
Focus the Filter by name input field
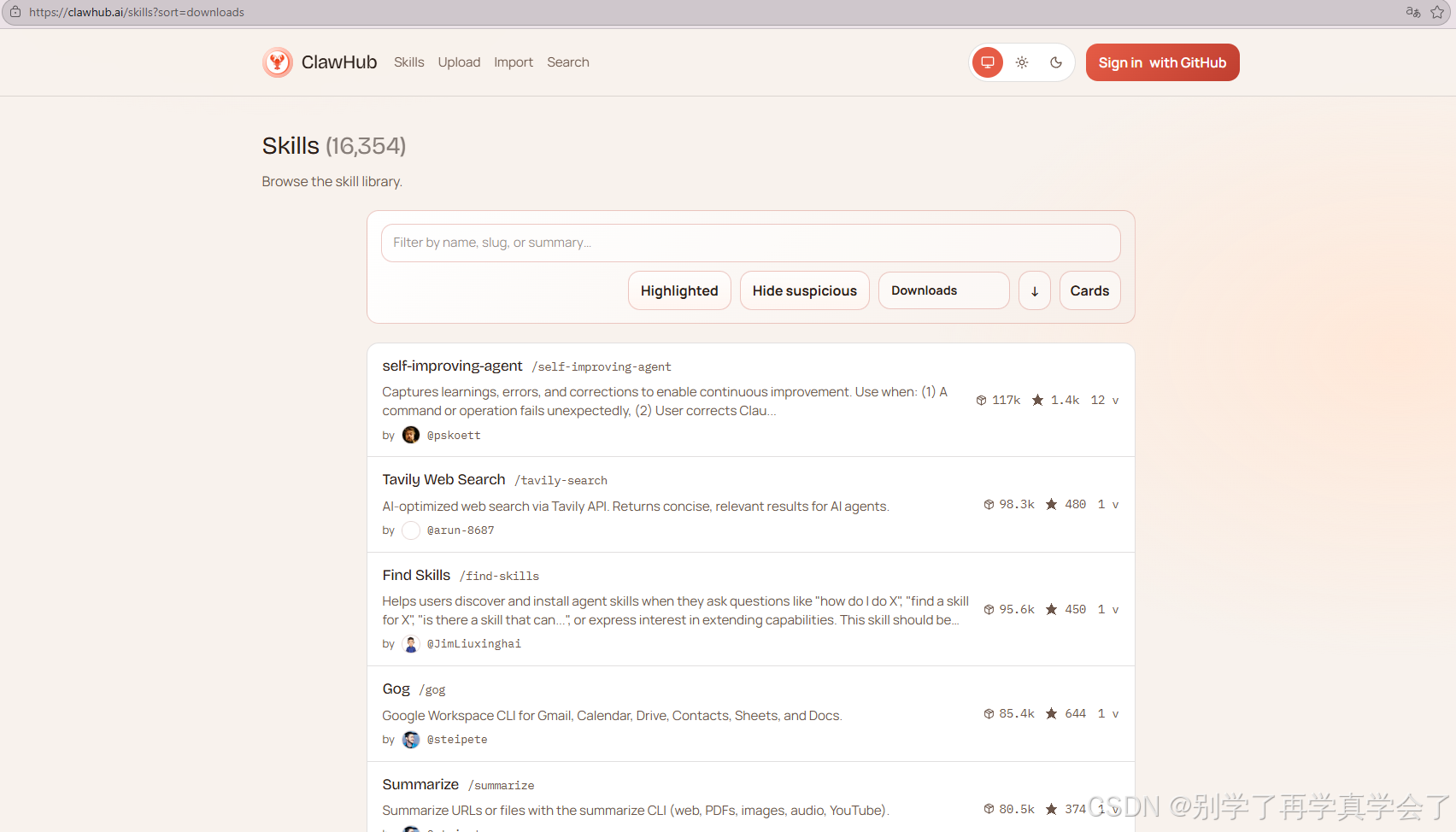(x=750, y=243)
